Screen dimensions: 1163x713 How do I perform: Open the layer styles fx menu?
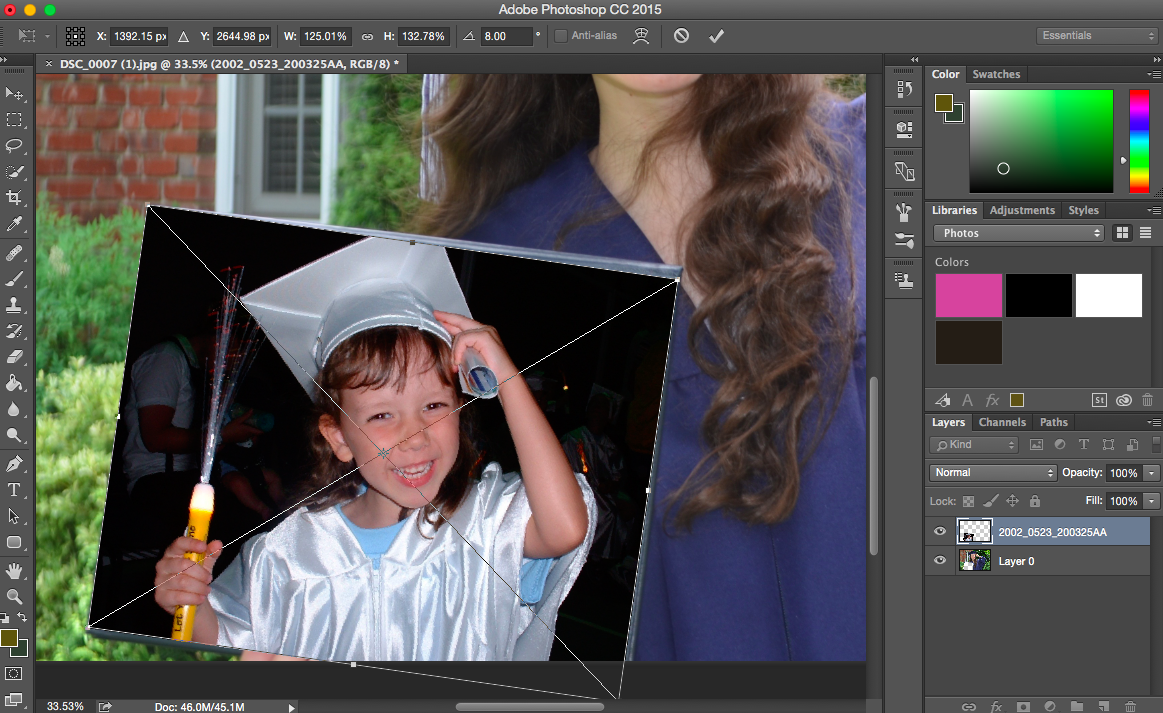pyautogui.click(x=996, y=705)
